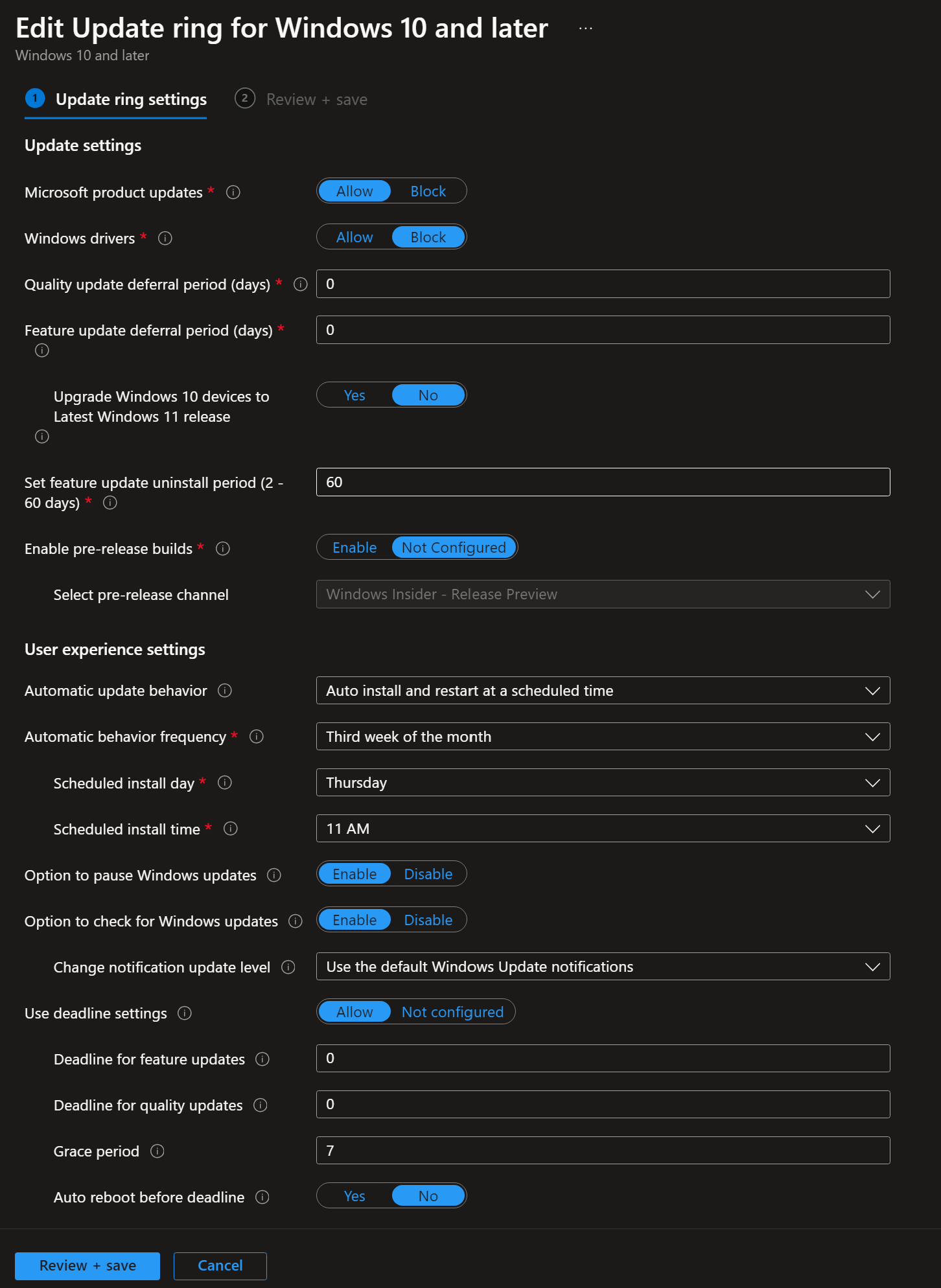
Task: Open info tooltip for Microsoft product updates
Action: 233,192
